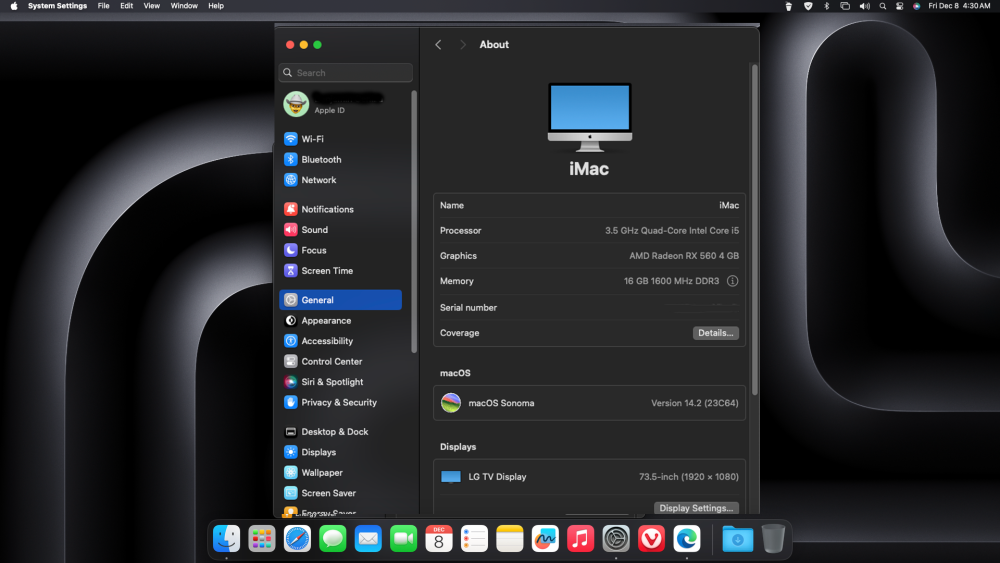
Task: Select General in the sidebar
Action: (341, 300)
